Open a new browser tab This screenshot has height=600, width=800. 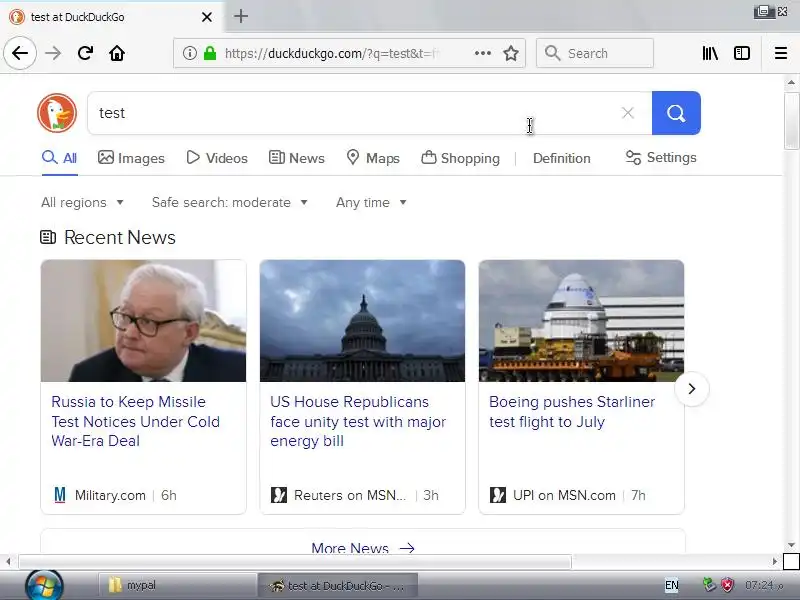point(241,16)
